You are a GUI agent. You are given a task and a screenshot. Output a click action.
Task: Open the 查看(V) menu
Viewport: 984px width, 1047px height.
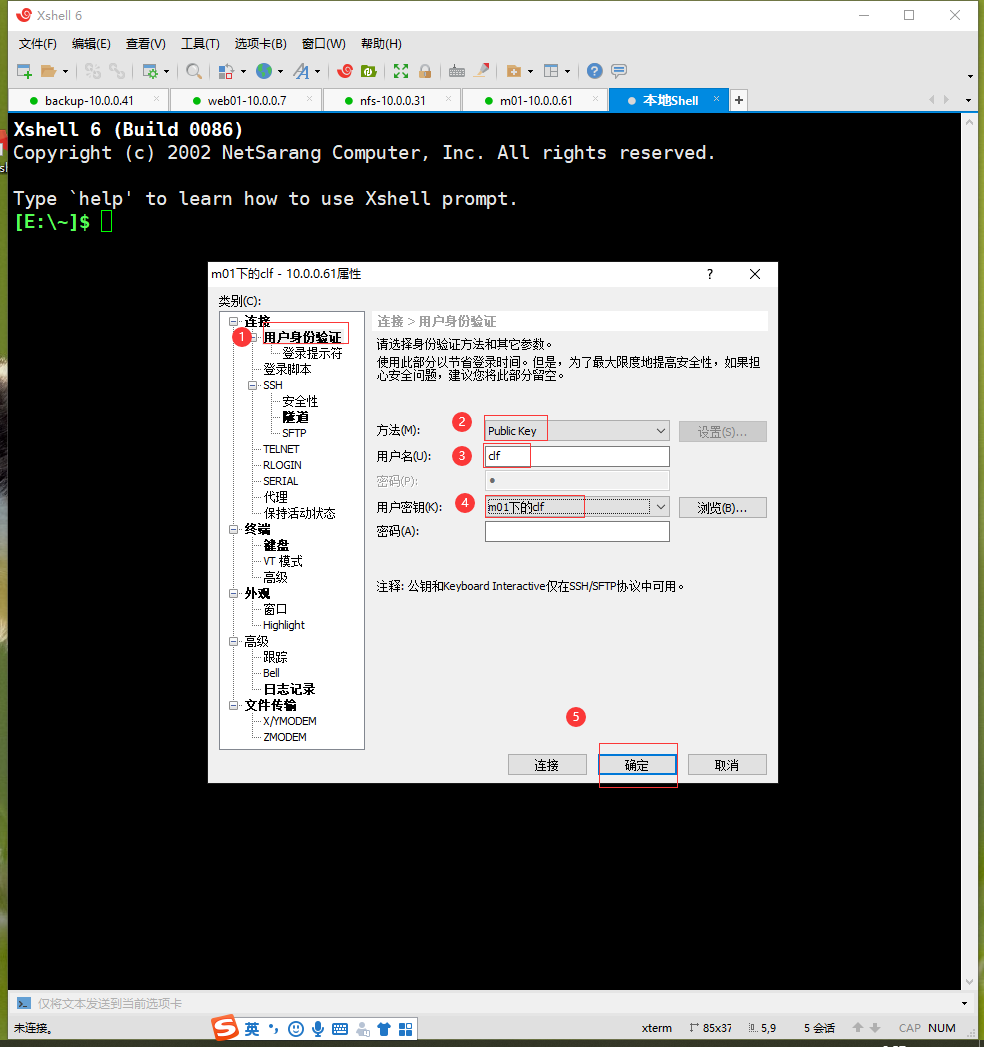146,43
